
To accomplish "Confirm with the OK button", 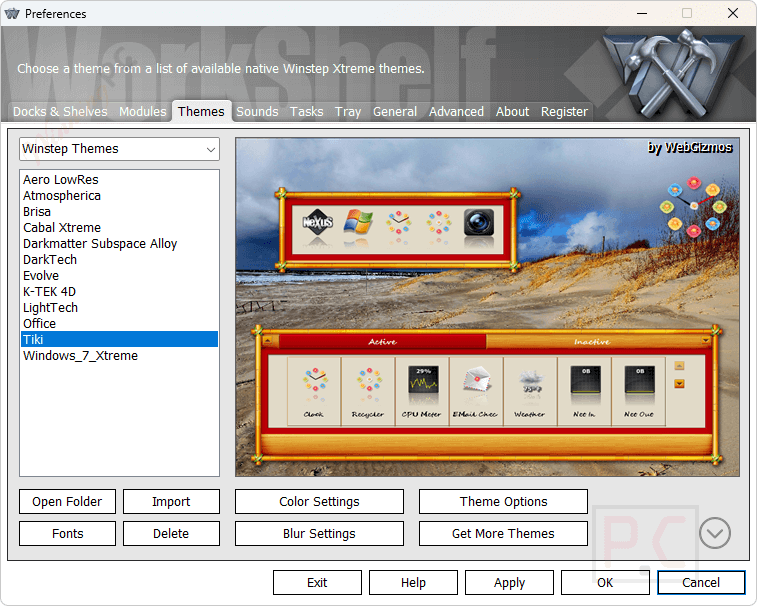I will tap(605, 583).
